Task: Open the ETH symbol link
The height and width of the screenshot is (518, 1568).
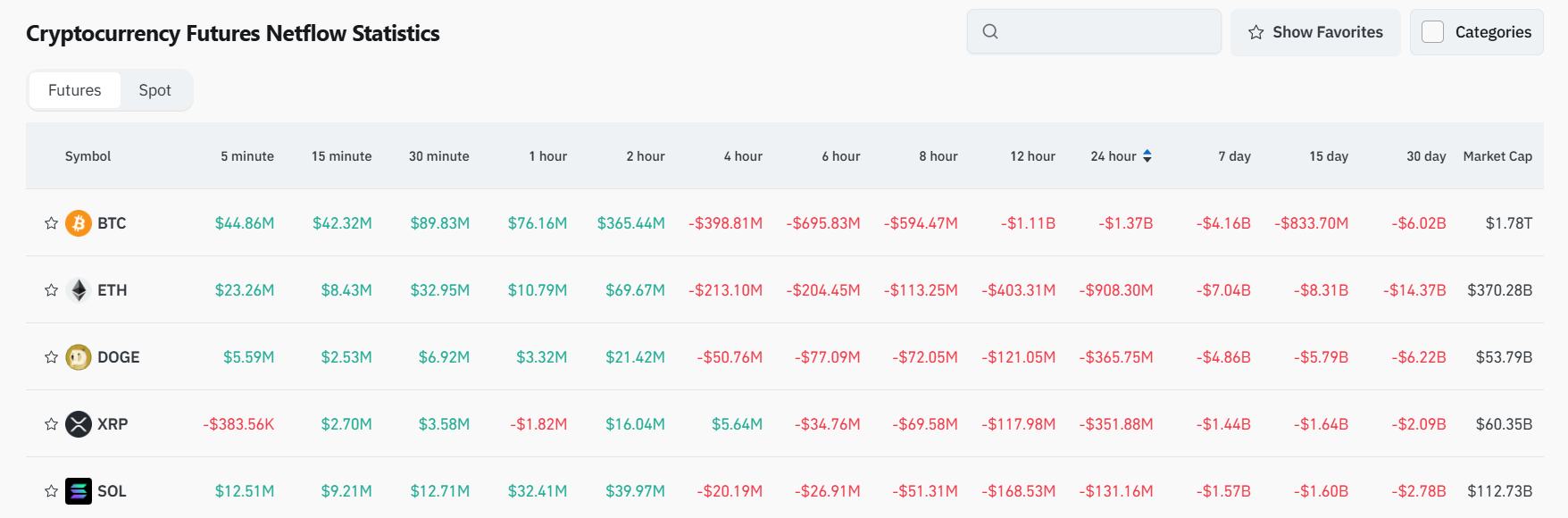Action: (x=113, y=290)
